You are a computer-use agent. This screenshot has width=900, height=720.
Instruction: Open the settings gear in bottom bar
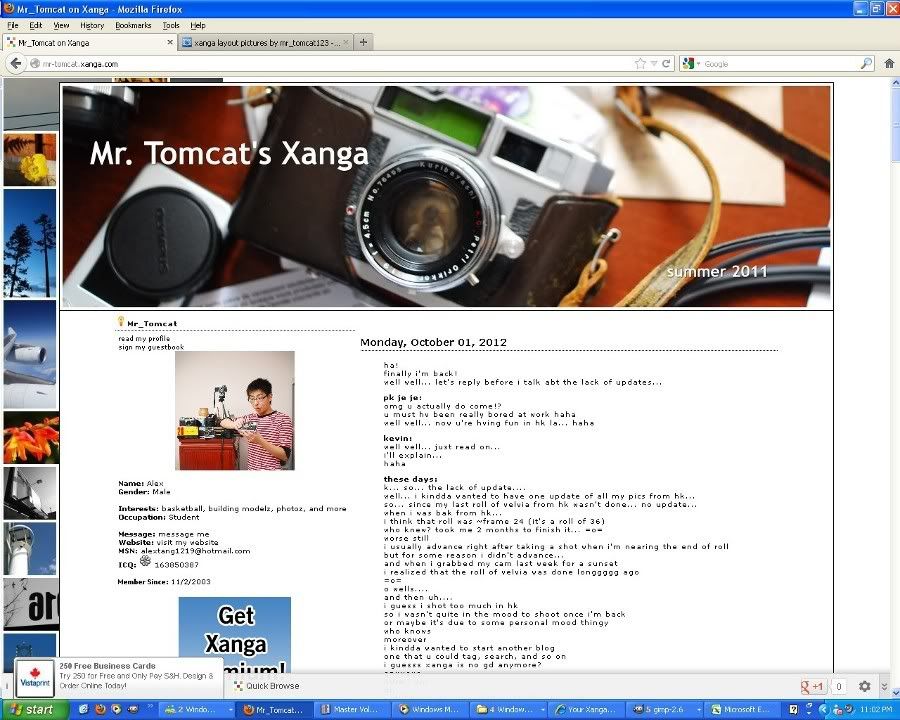tap(864, 686)
